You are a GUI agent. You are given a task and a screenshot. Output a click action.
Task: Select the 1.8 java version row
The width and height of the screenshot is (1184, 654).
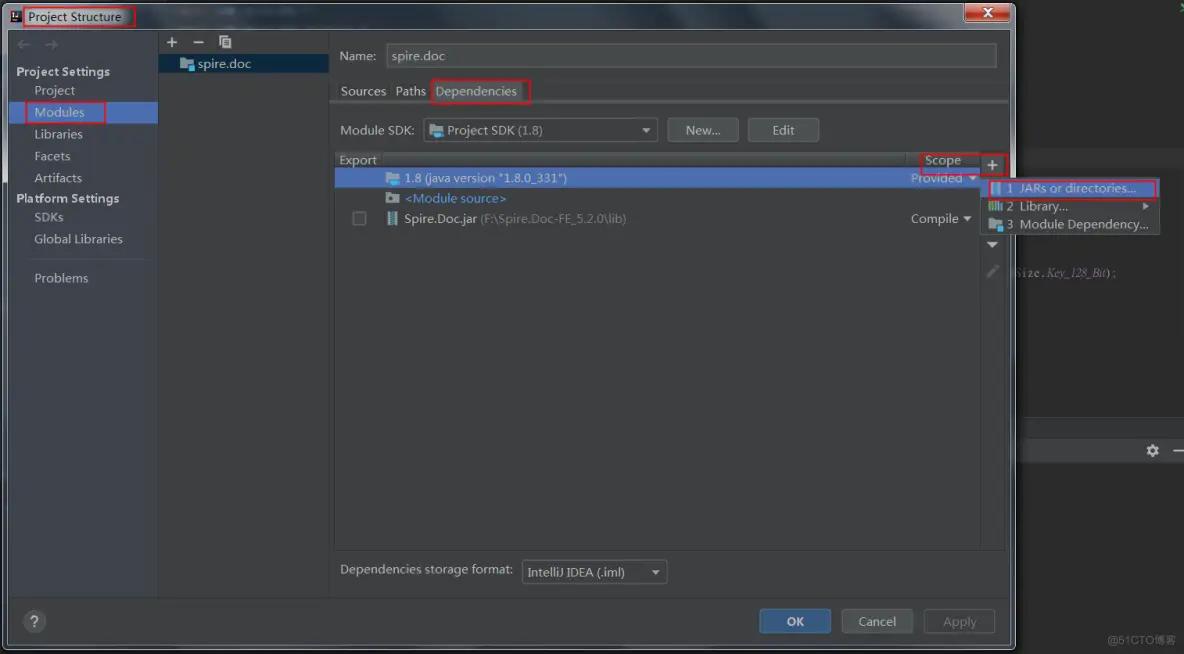click(657, 178)
